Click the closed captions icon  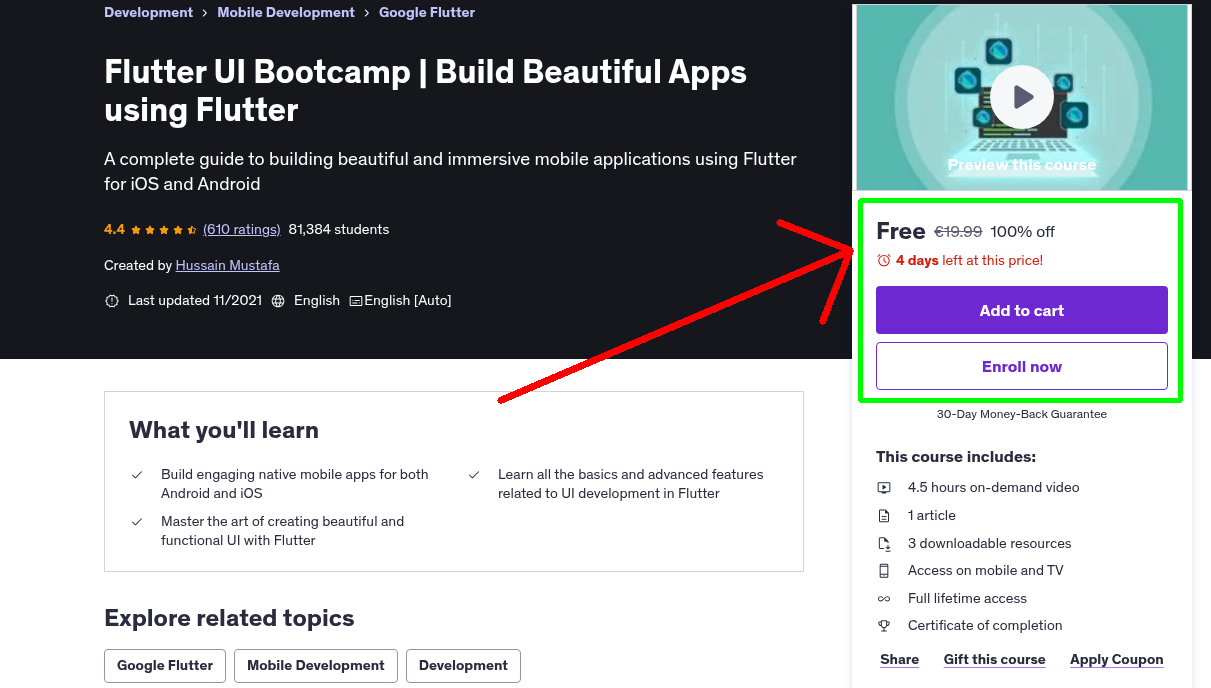[355, 301]
